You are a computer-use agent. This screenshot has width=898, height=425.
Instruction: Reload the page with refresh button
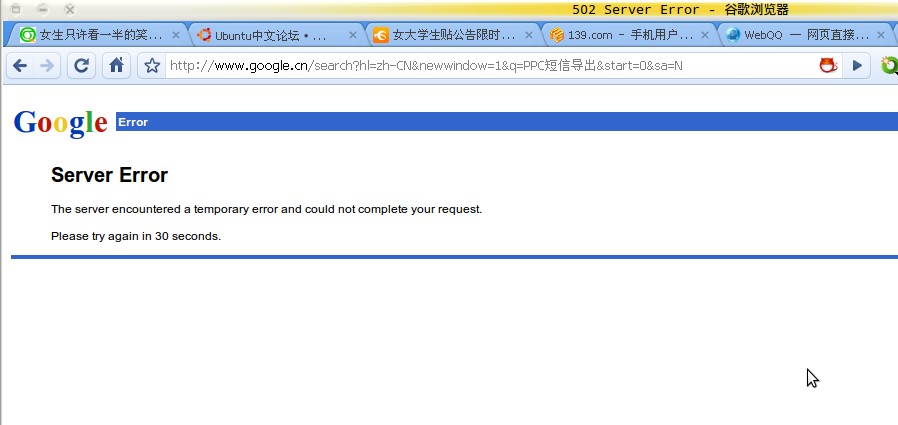(81, 66)
